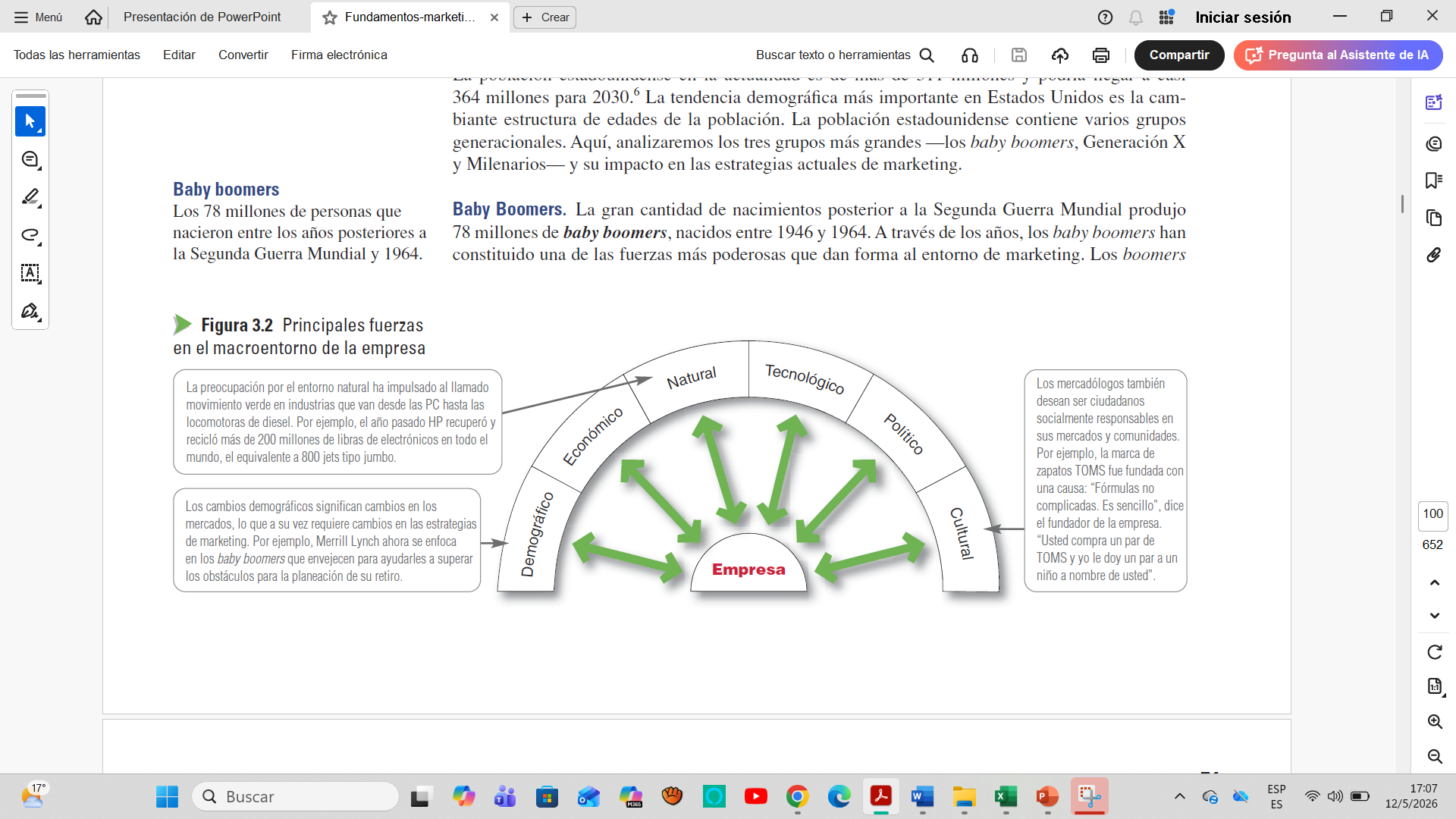Go to next page down chevron
1456x819 pixels.
pyautogui.click(x=1435, y=616)
